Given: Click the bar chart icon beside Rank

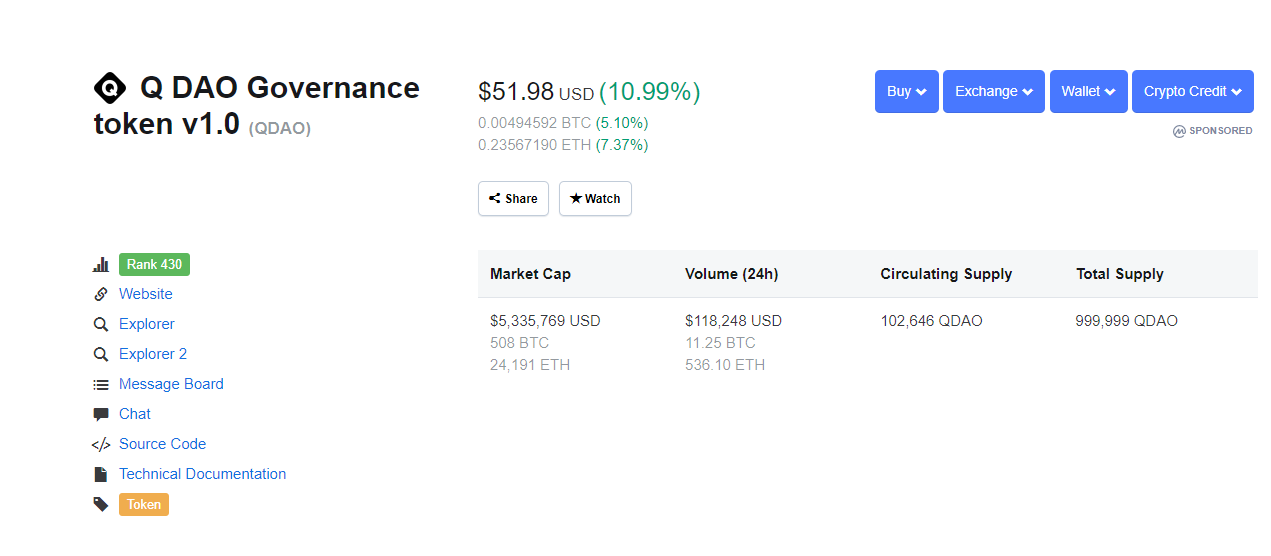Looking at the screenshot, I should click(x=101, y=265).
